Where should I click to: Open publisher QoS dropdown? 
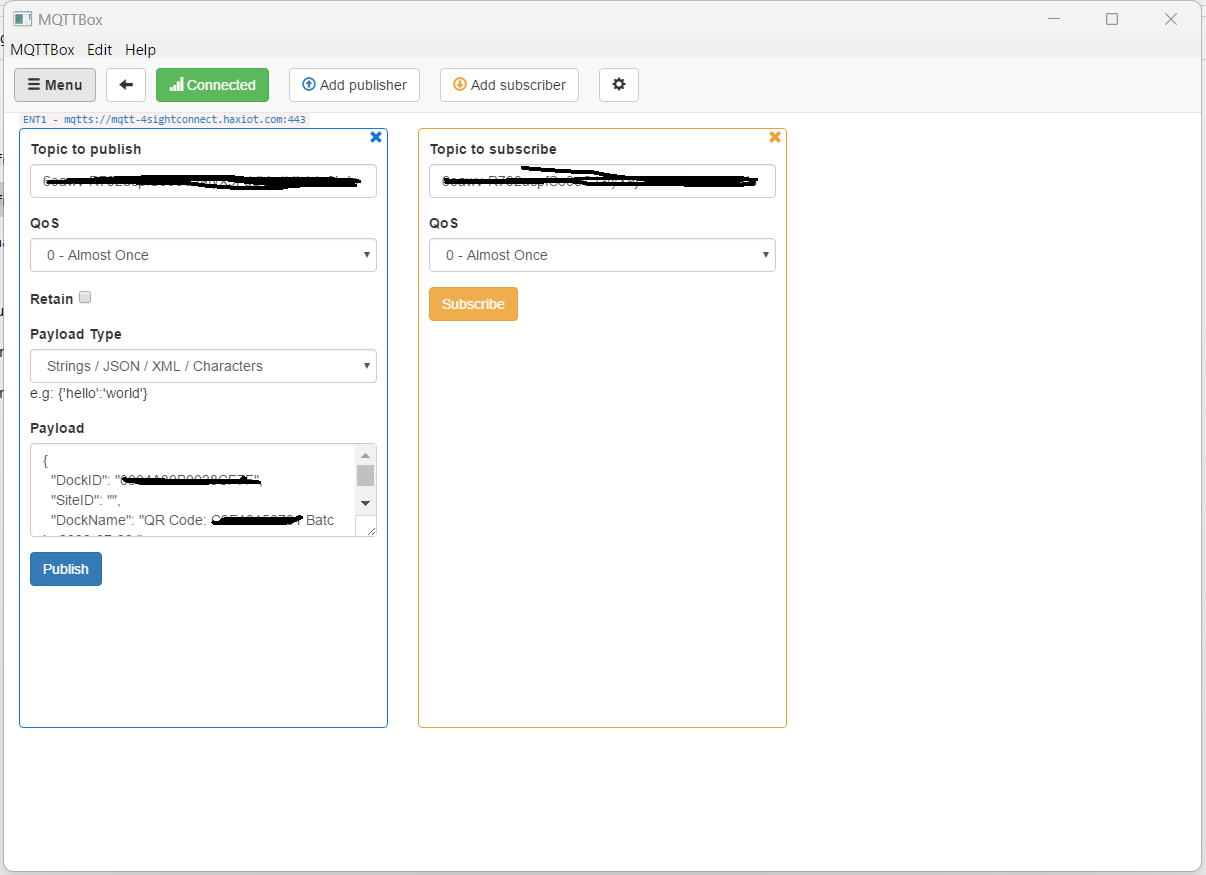click(x=203, y=255)
